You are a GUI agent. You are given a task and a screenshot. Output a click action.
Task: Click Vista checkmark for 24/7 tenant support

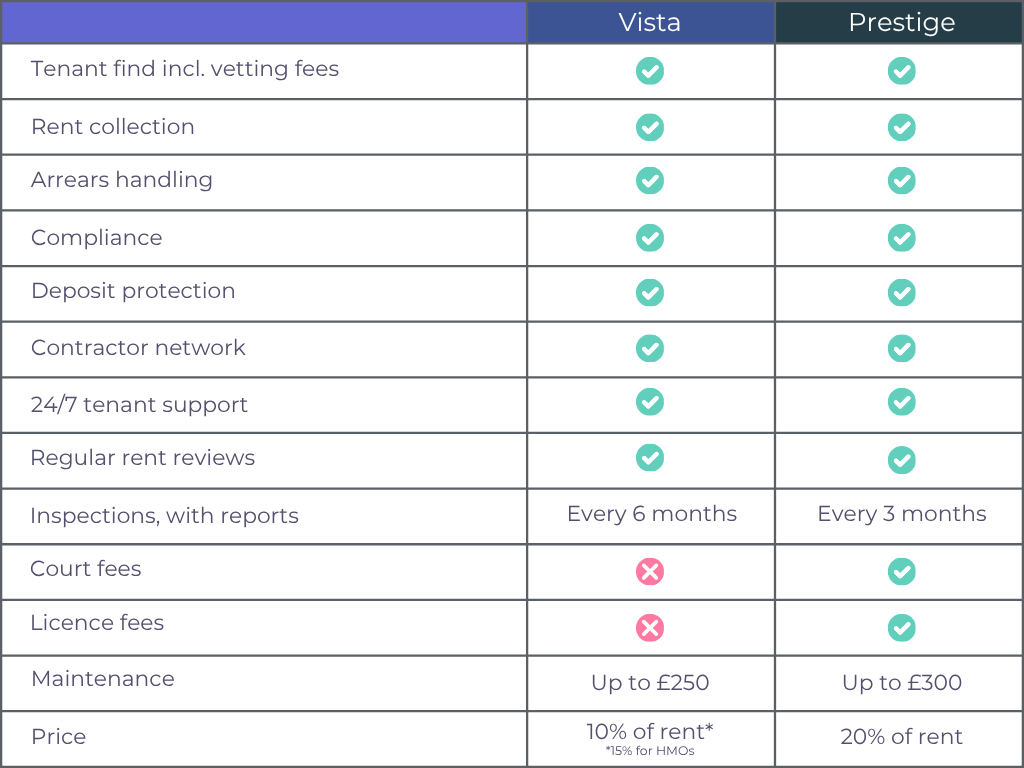coord(650,402)
